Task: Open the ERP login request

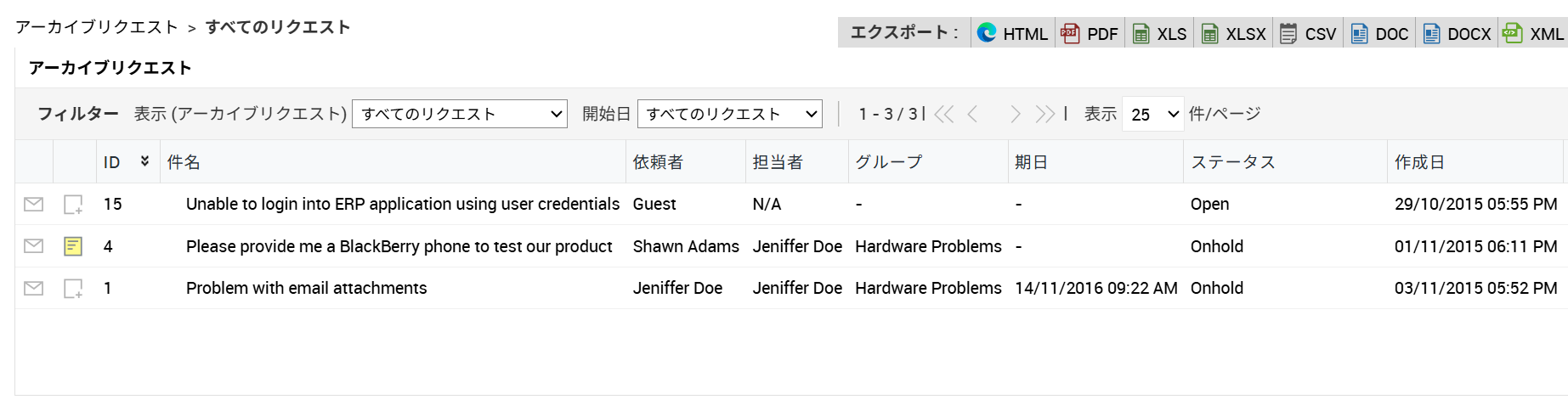Action: (x=403, y=204)
